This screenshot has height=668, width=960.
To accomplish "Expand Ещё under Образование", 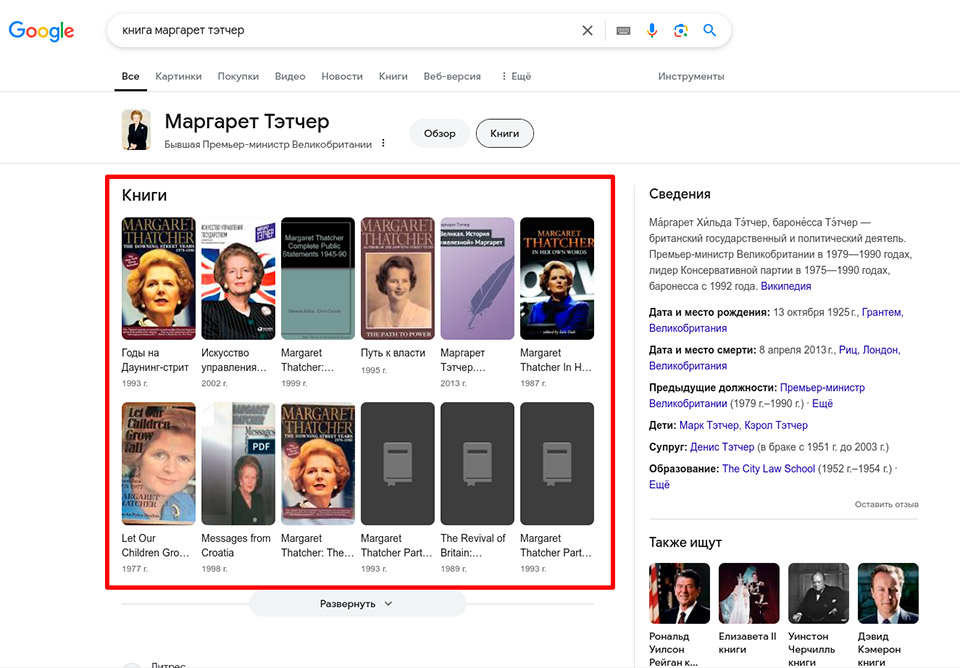I will click(659, 484).
